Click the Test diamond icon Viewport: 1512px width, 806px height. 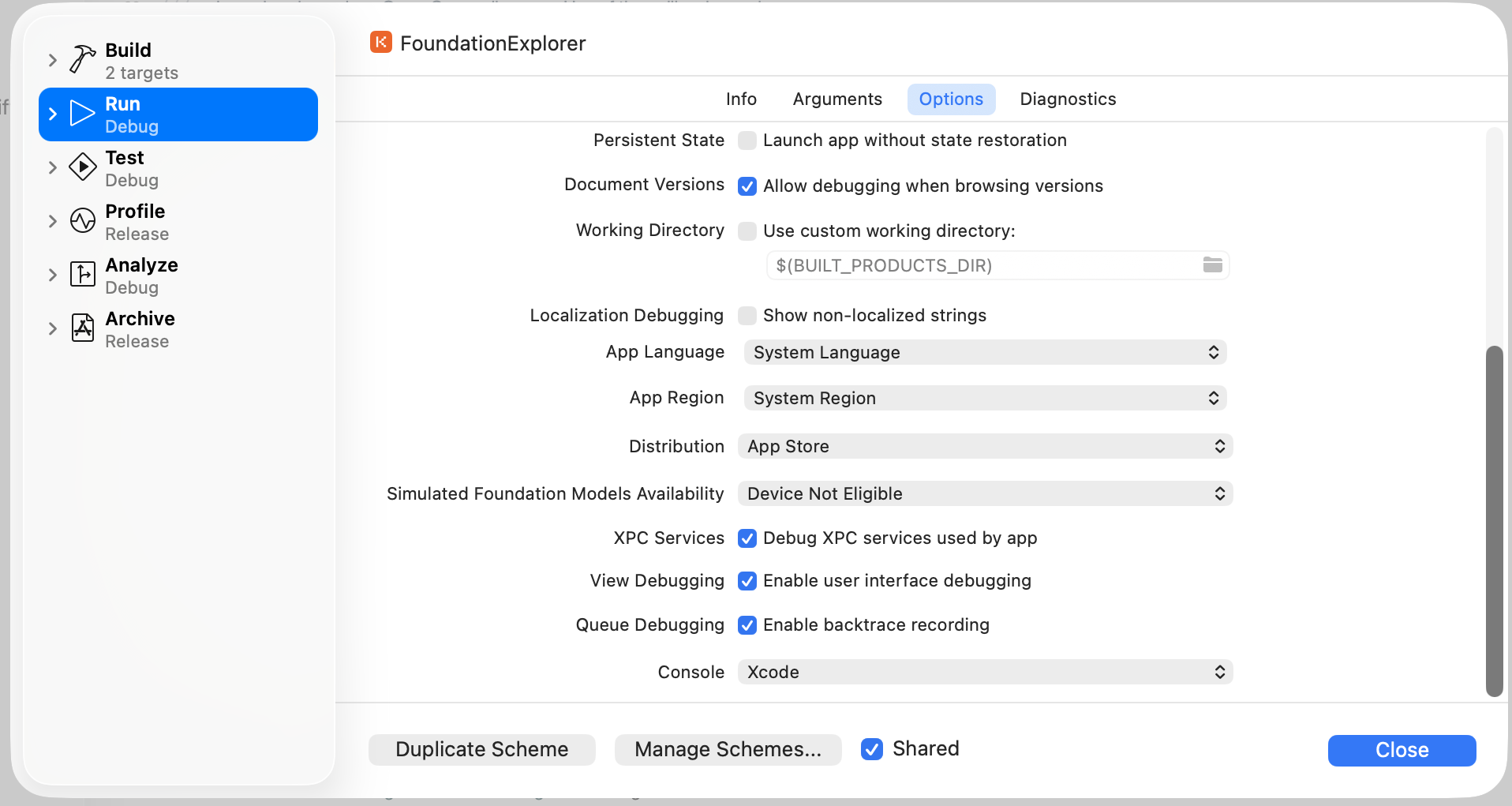(x=83, y=167)
